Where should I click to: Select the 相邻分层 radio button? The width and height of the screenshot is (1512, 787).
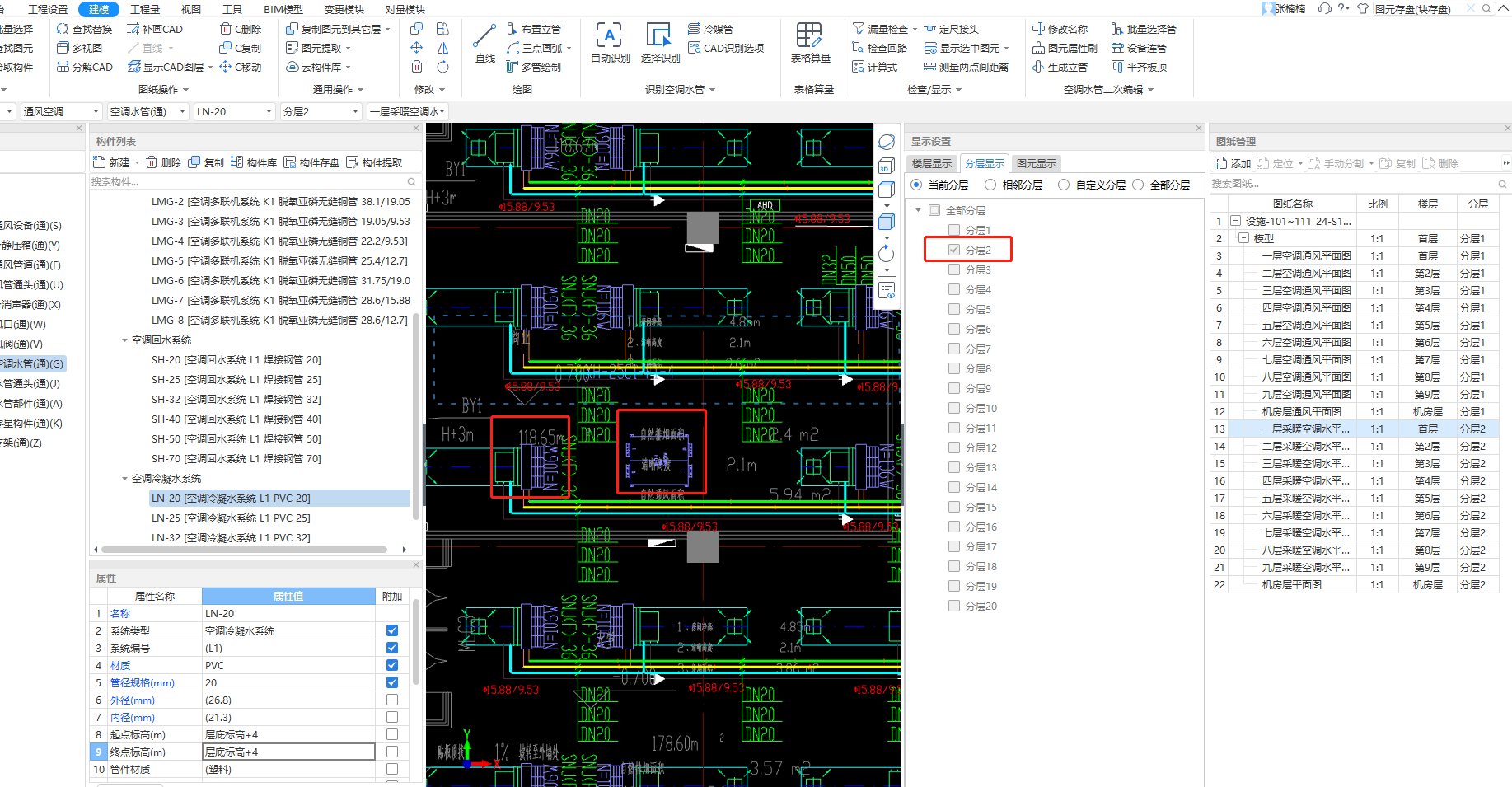click(x=990, y=185)
